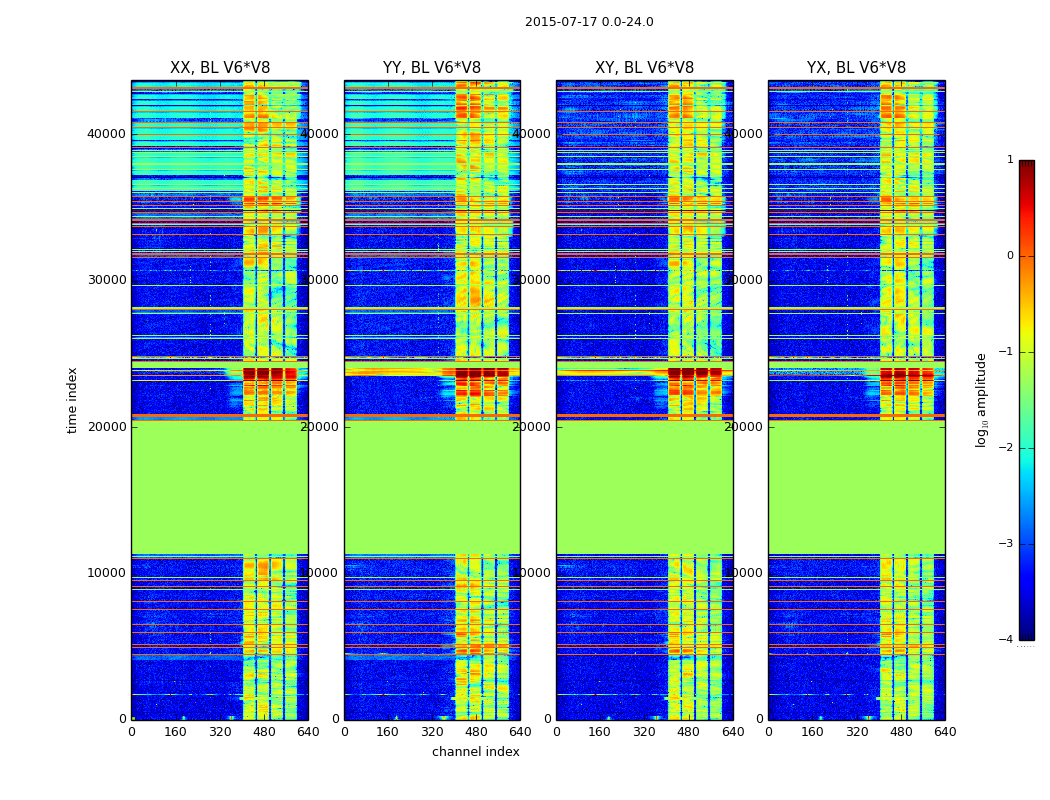This screenshot has width=1050, height=800.
Task: Click the figure title '2015-07-17 0.0-24.0'
Action: pos(589,22)
